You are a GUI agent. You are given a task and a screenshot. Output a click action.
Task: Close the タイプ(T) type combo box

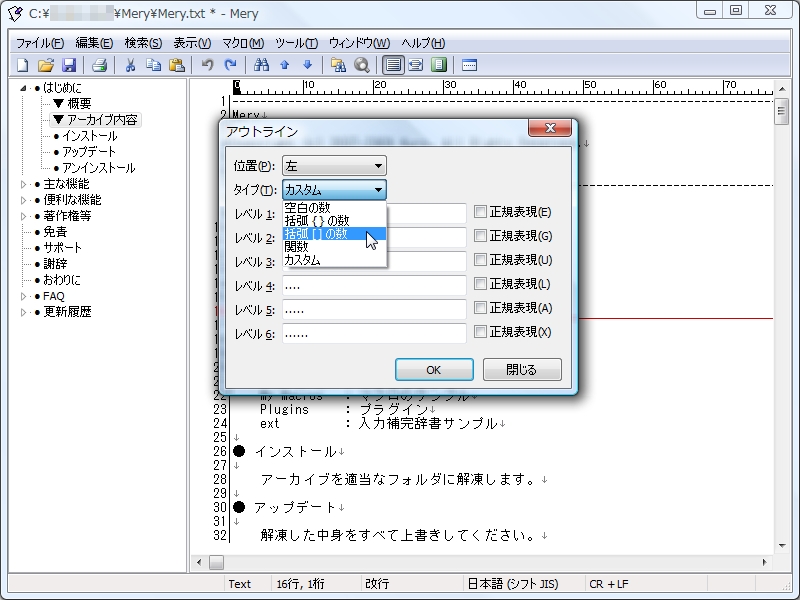(x=334, y=190)
